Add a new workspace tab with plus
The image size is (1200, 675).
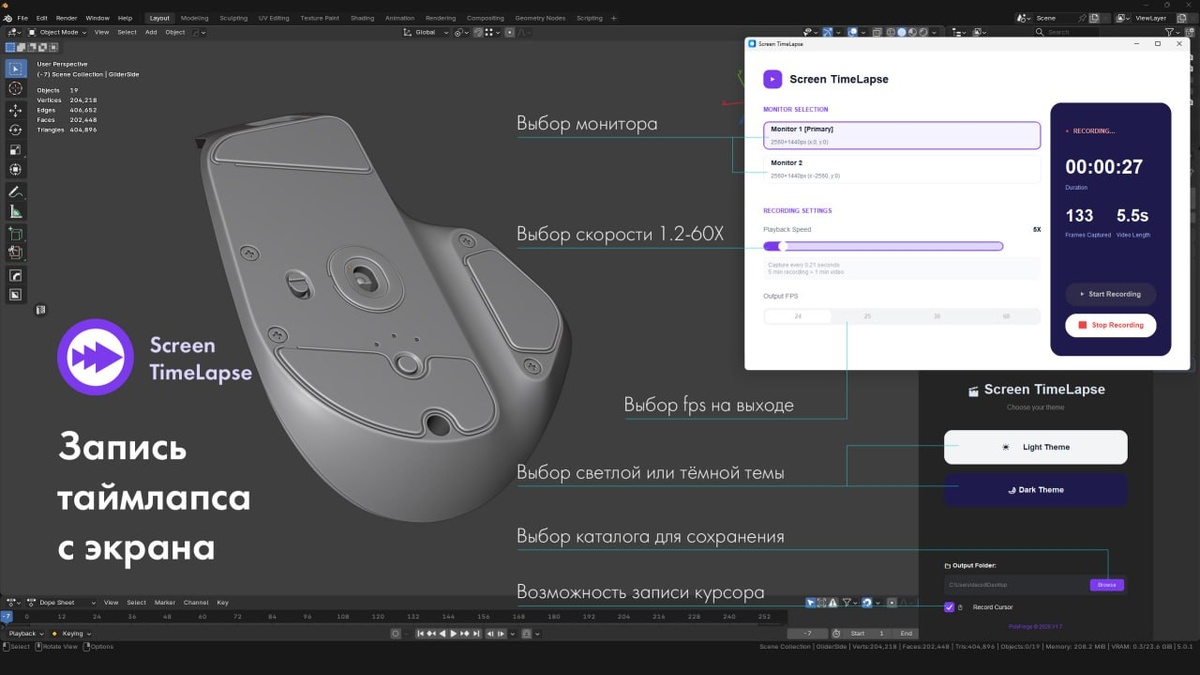614,18
